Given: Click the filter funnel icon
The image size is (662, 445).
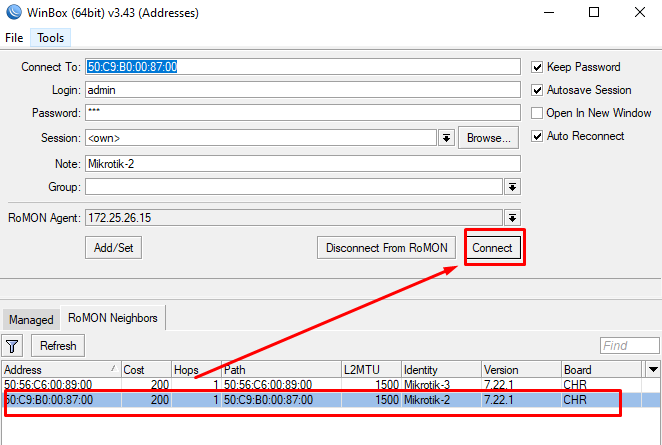Looking at the screenshot, I should [x=13, y=346].
